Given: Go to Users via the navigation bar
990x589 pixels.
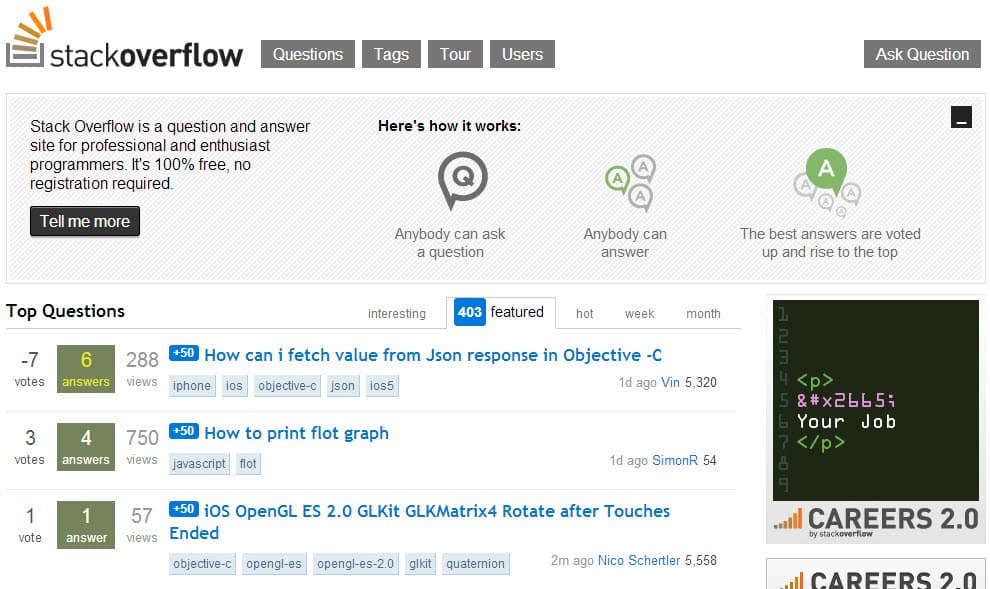Looking at the screenshot, I should 522,54.
